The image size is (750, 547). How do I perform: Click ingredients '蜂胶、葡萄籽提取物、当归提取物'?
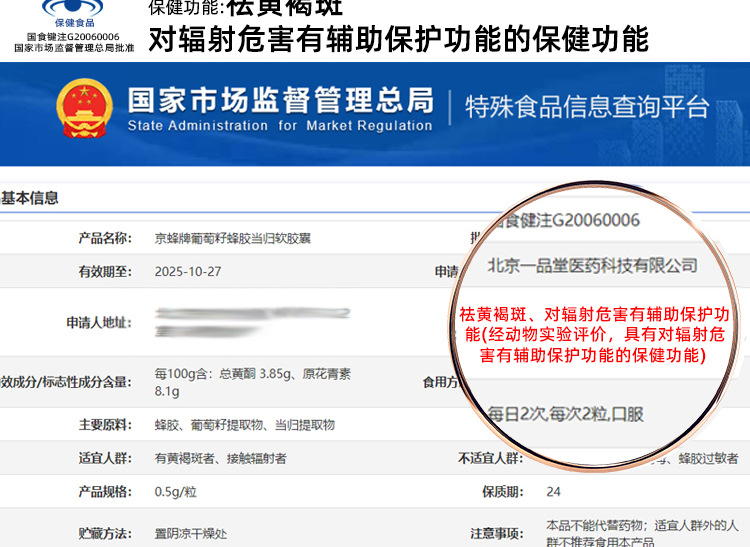pyautogui.click(x=244, y=425)
